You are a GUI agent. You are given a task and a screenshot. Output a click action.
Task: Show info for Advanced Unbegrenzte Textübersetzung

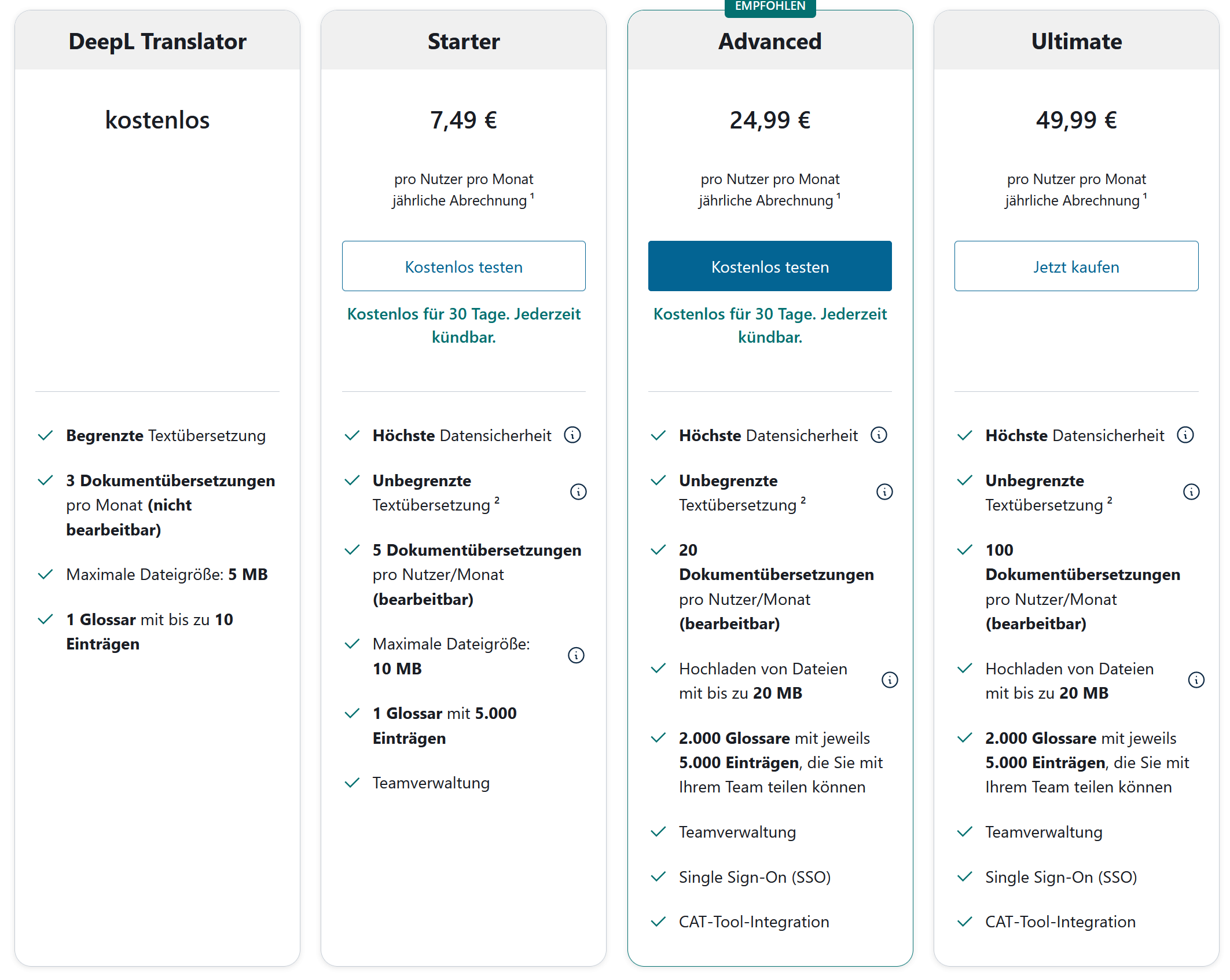pos(884,492)
